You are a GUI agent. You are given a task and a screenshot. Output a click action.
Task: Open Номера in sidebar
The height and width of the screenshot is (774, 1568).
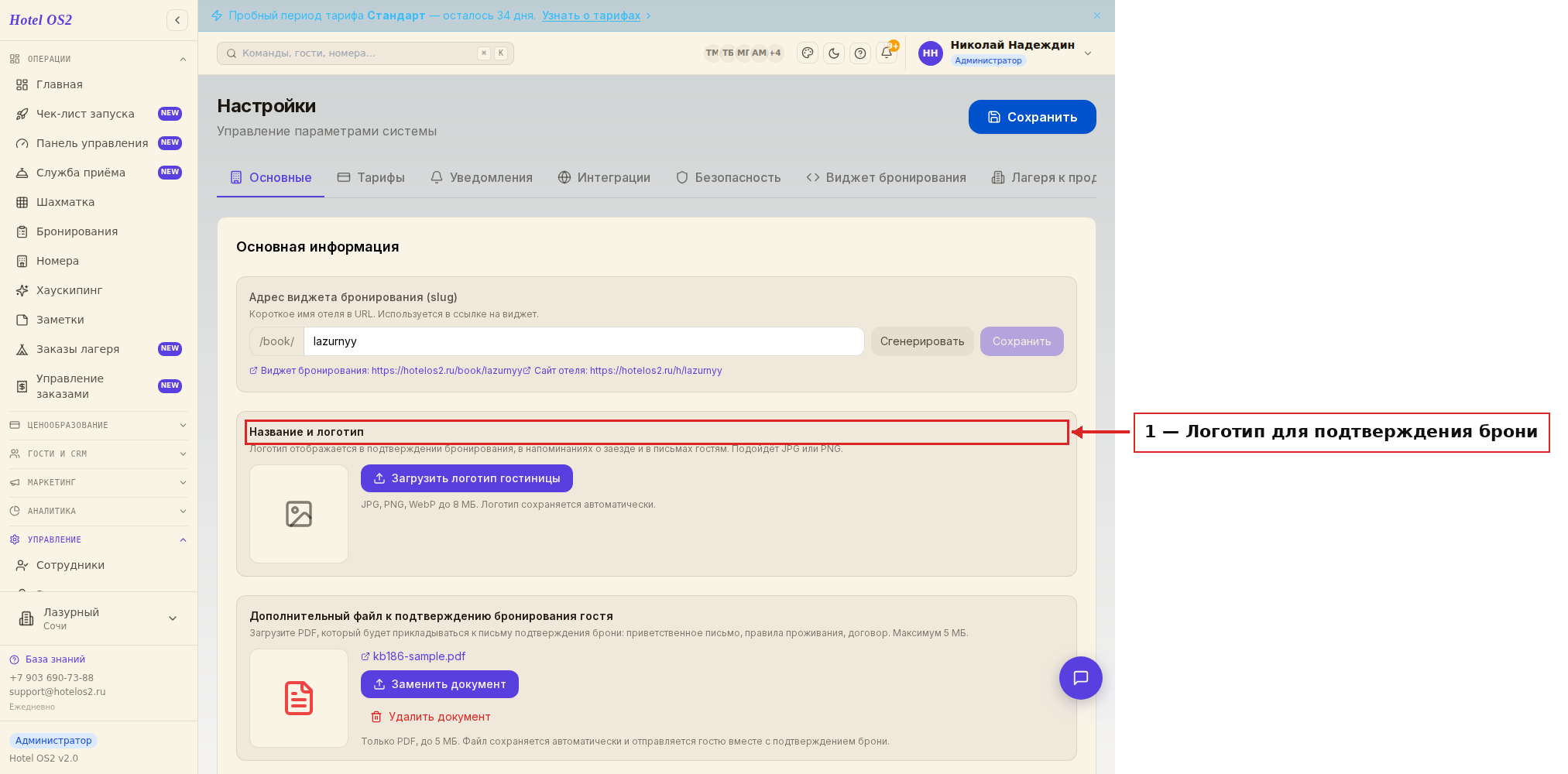tap(98, 261)
